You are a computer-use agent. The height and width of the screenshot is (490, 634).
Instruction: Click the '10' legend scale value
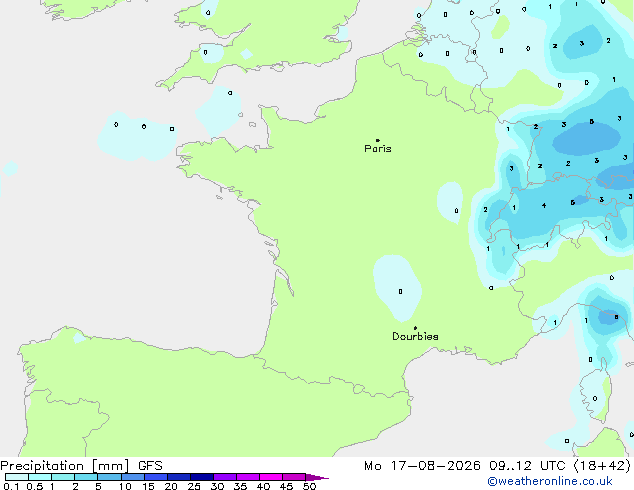point(125,486)
